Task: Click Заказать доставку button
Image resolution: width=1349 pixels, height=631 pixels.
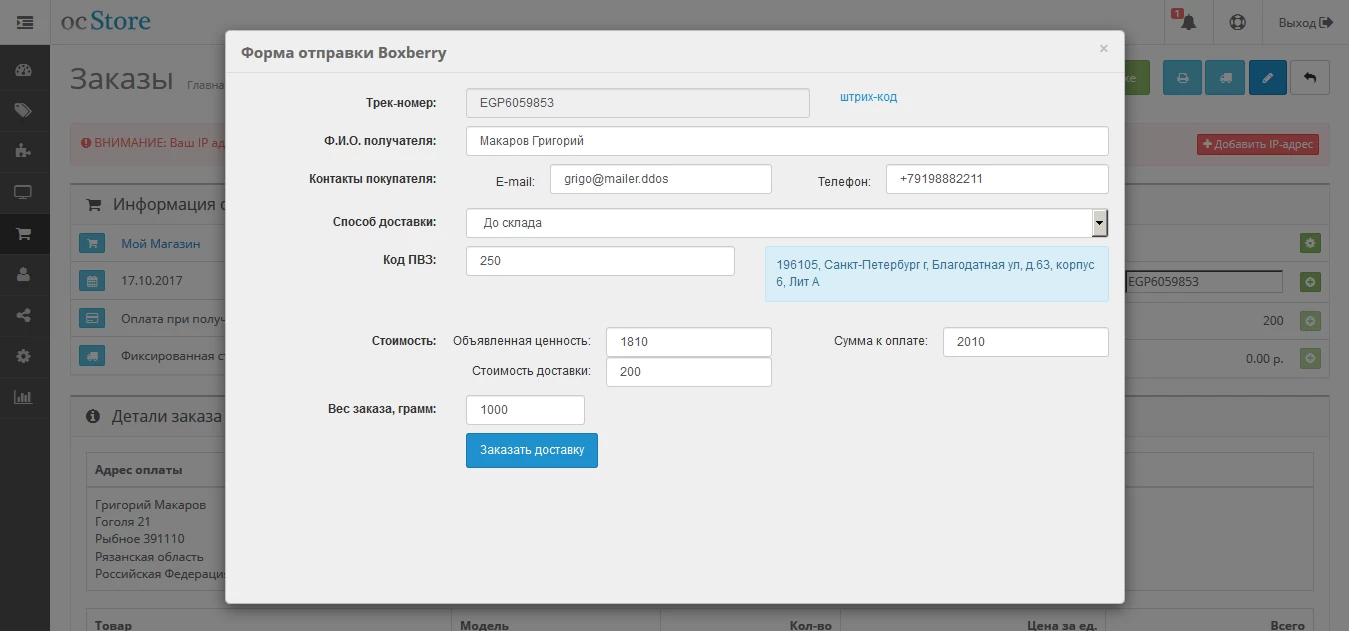Action: (x=532, y=450)
